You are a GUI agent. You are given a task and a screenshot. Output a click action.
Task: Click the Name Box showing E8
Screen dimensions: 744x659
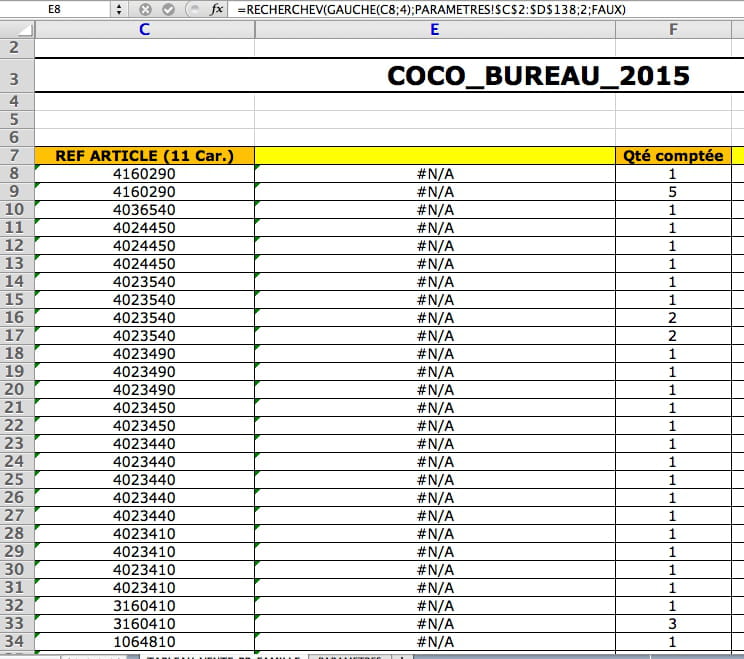pos(55,9)
